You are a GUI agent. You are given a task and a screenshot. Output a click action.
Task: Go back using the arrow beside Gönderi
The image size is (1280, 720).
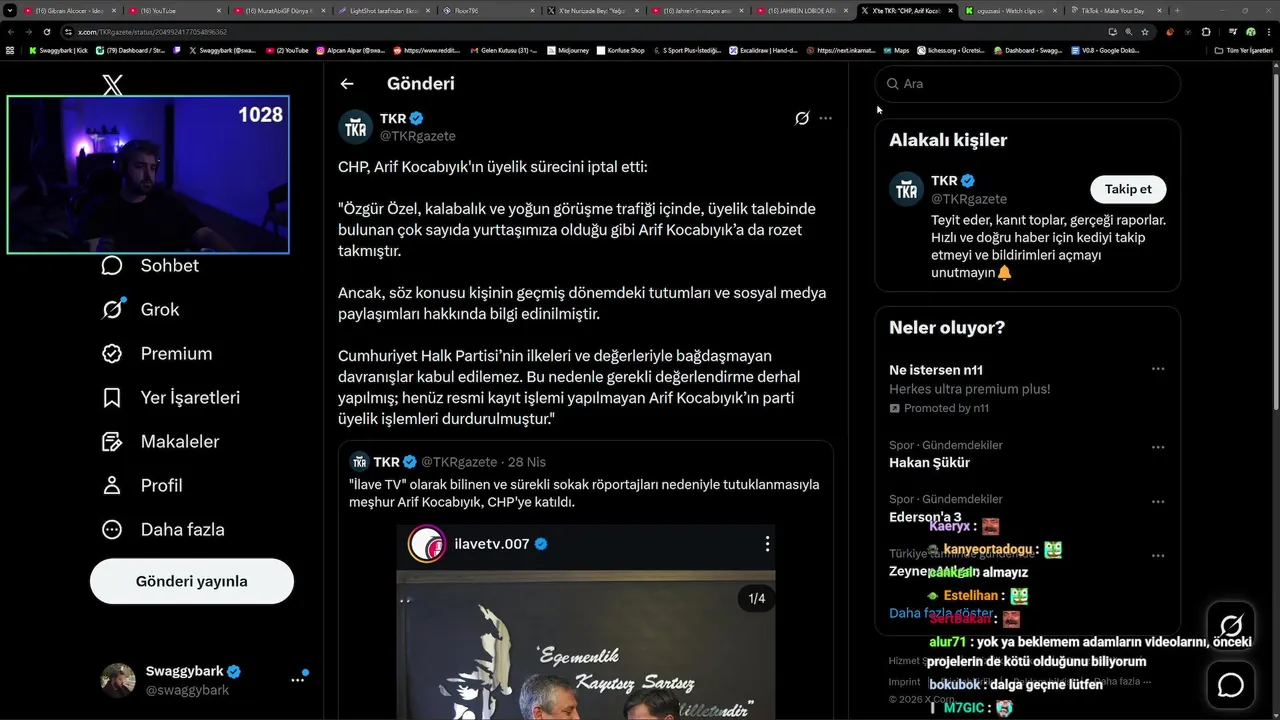347,84
